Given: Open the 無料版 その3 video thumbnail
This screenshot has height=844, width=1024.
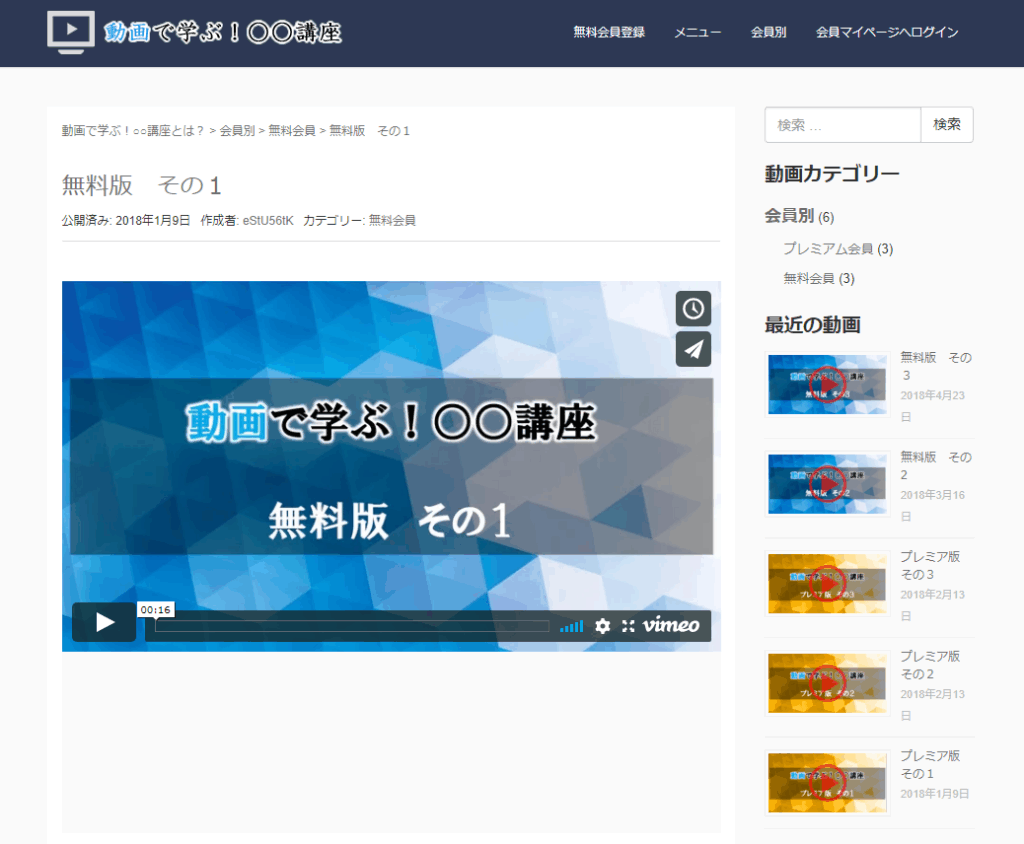Looking at the screenshot, I should 827,384.
